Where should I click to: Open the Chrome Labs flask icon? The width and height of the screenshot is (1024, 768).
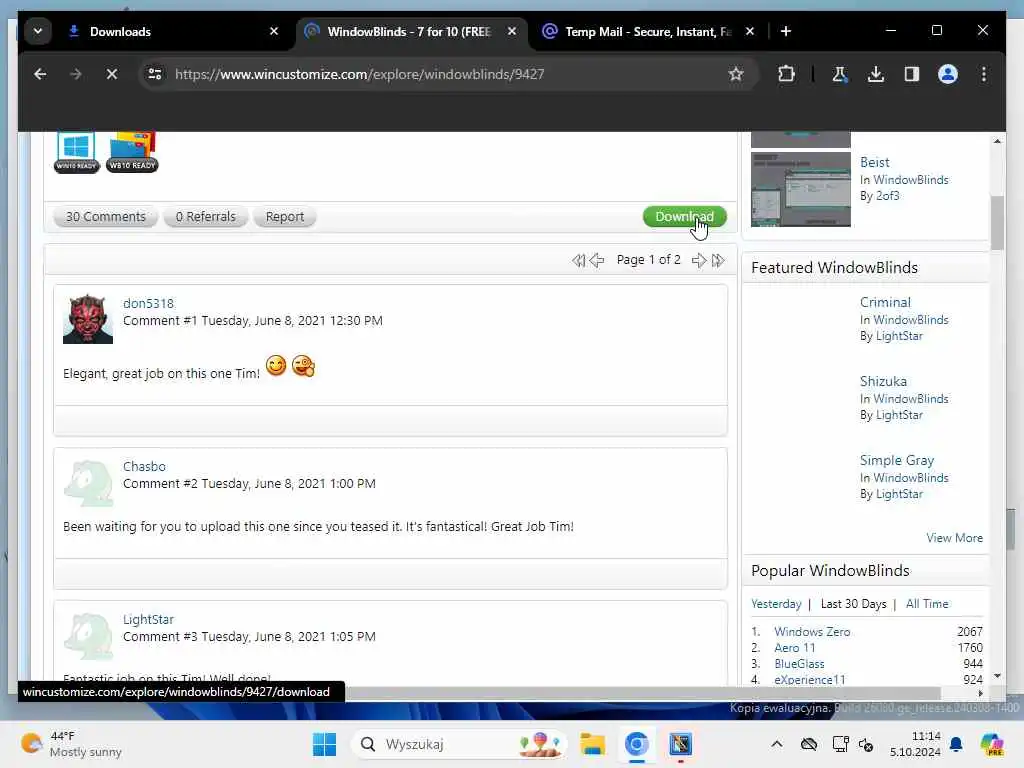point(840,74)
